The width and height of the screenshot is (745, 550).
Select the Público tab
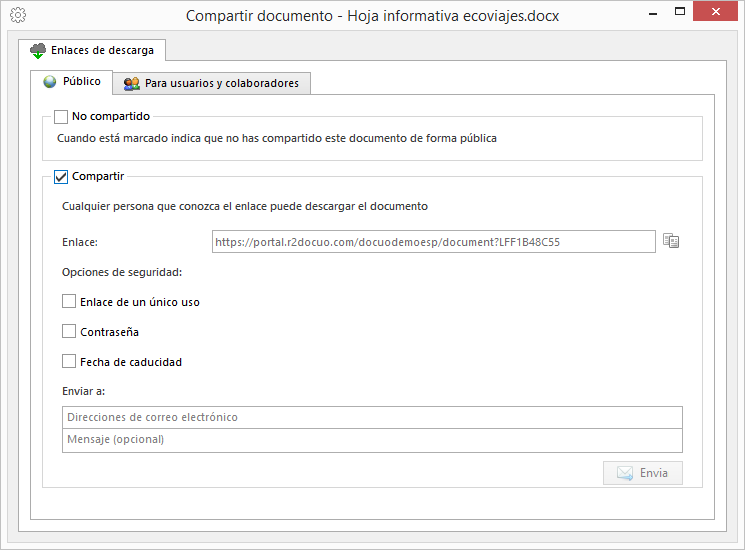click(x=71, y=82)
